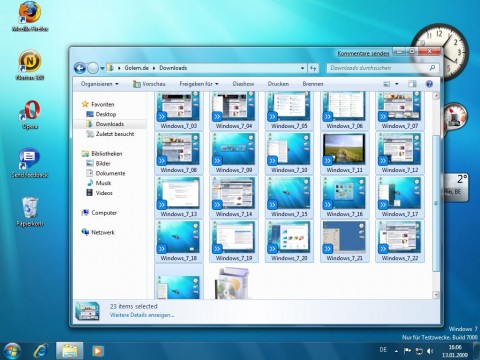This screenshot has height=360, width=480.
Task: Select the Windows_7_03 thumbnail
Action: tap(179, 110)
